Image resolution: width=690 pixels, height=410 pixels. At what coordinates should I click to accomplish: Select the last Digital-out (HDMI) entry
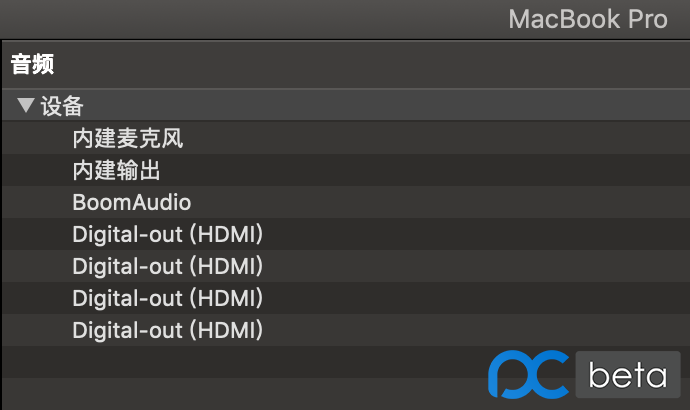[x=167, y=330]
